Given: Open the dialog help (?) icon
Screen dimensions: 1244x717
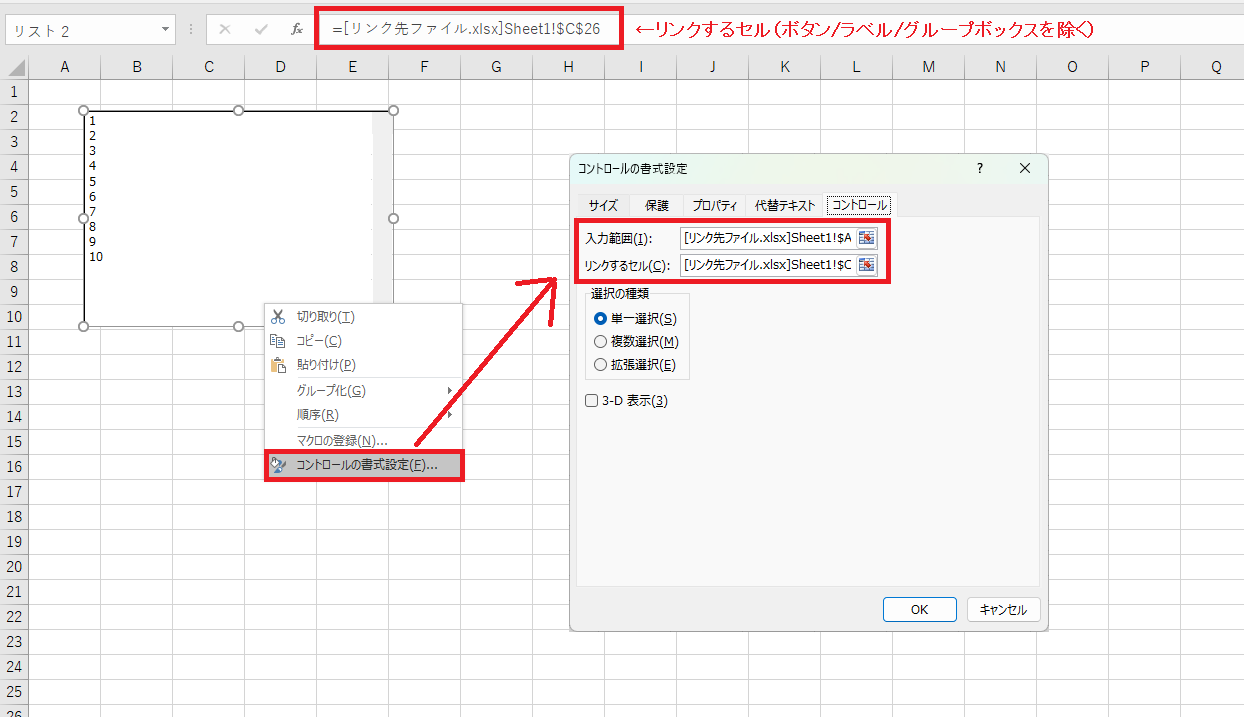Looking at the screenshot, I should 979,168.
